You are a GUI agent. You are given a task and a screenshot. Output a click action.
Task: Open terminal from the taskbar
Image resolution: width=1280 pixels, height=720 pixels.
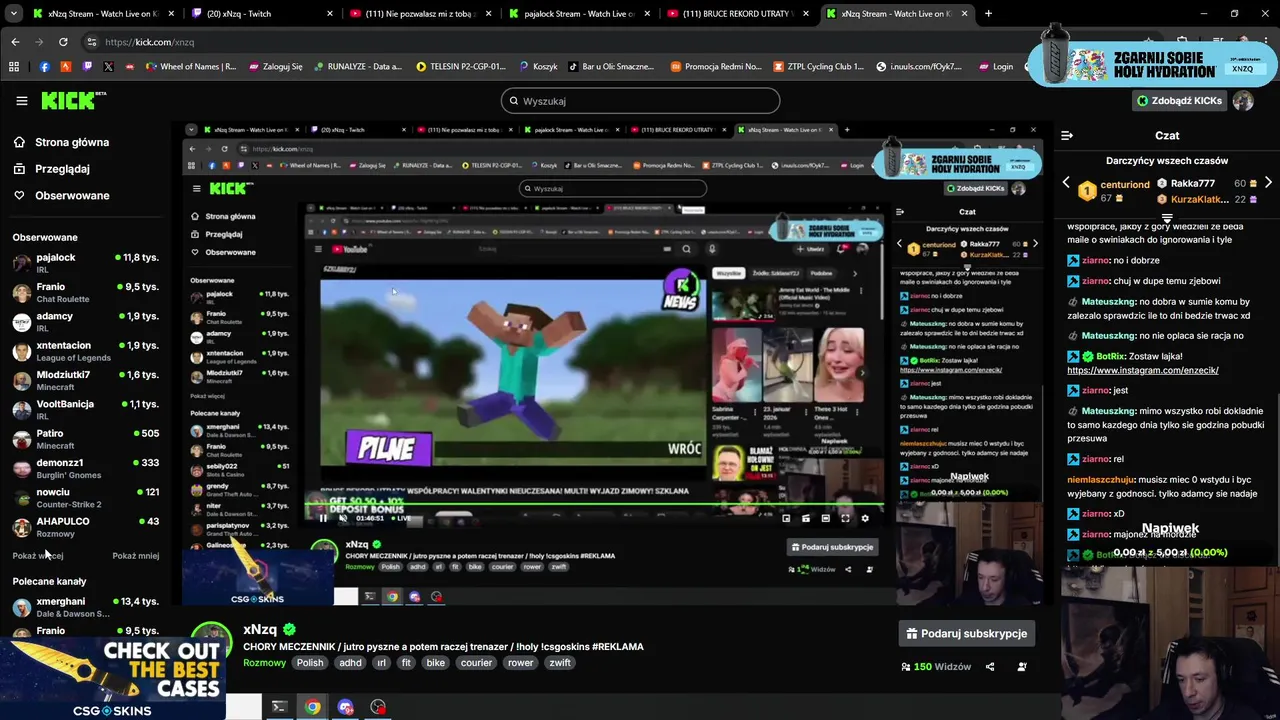pos(279,707)
